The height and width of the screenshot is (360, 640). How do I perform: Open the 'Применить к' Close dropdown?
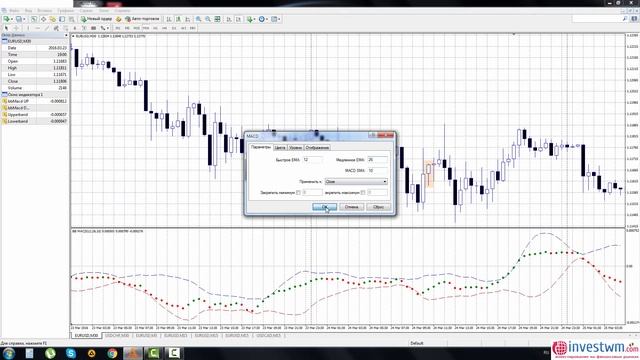[356, 182]
